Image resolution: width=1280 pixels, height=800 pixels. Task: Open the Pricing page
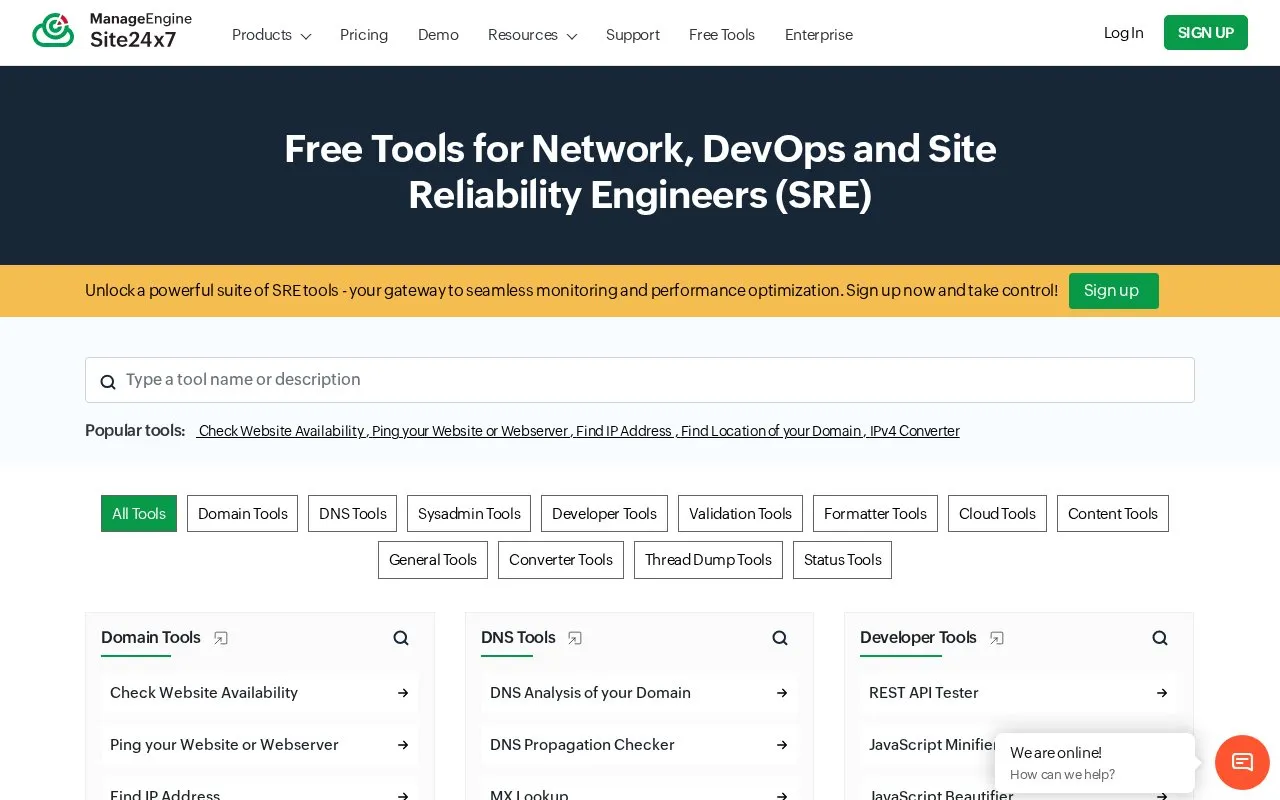click(x=364, y=35)
